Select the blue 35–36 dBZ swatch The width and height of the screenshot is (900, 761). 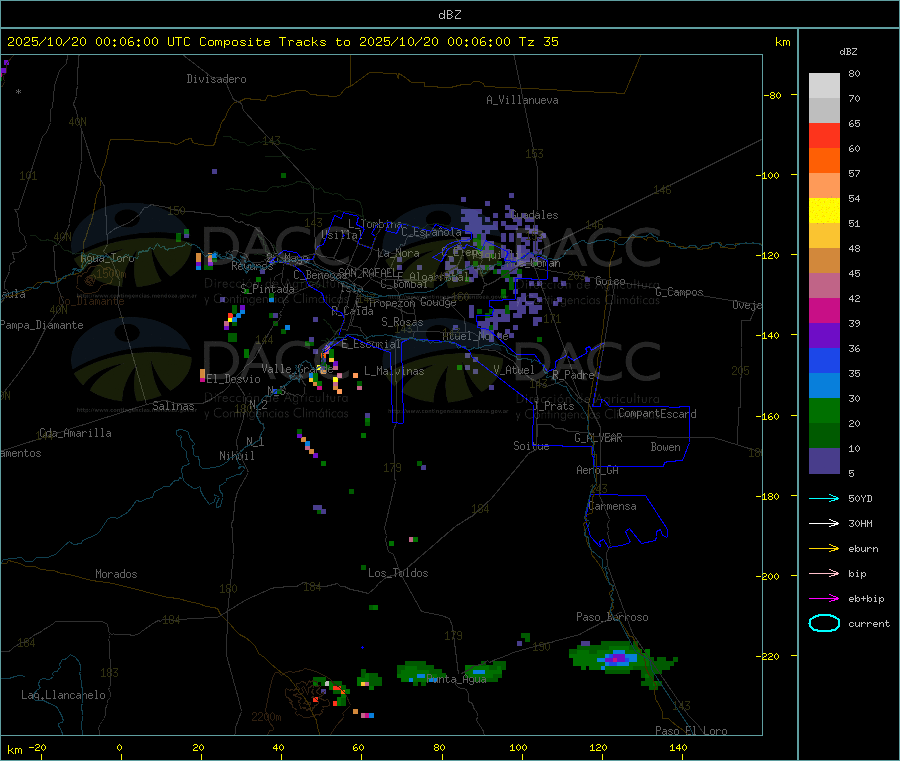(x=824, y=360)
